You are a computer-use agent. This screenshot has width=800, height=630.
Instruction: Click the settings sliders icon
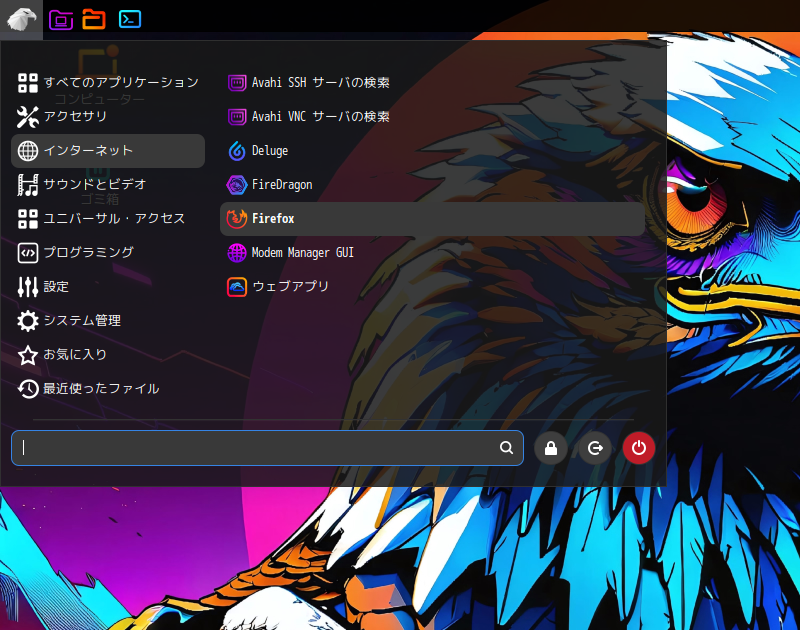click(28, 287)
